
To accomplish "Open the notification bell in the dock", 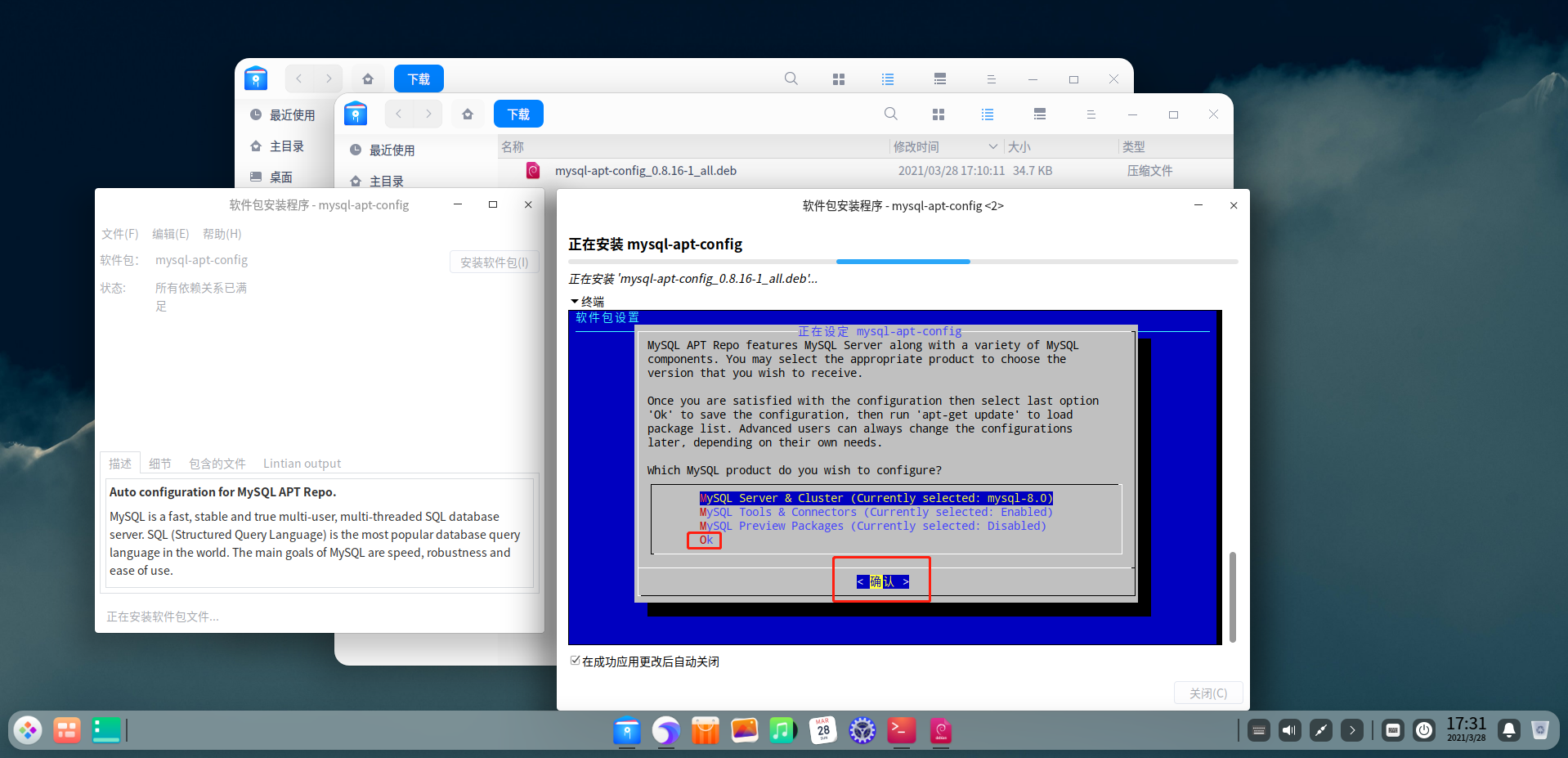I will click(1509, 730).
